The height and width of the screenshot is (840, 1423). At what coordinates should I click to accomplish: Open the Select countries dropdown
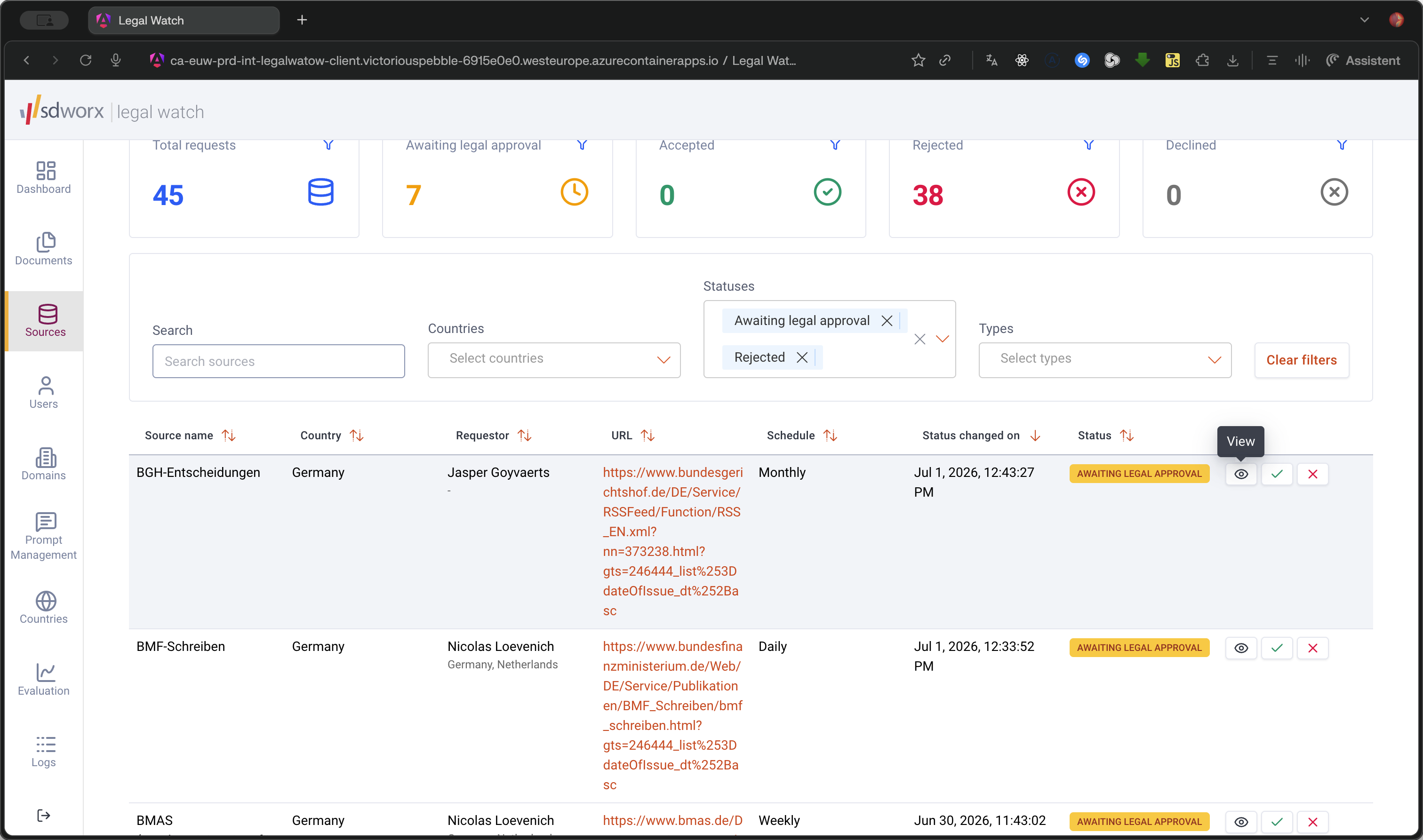[554, 360]
